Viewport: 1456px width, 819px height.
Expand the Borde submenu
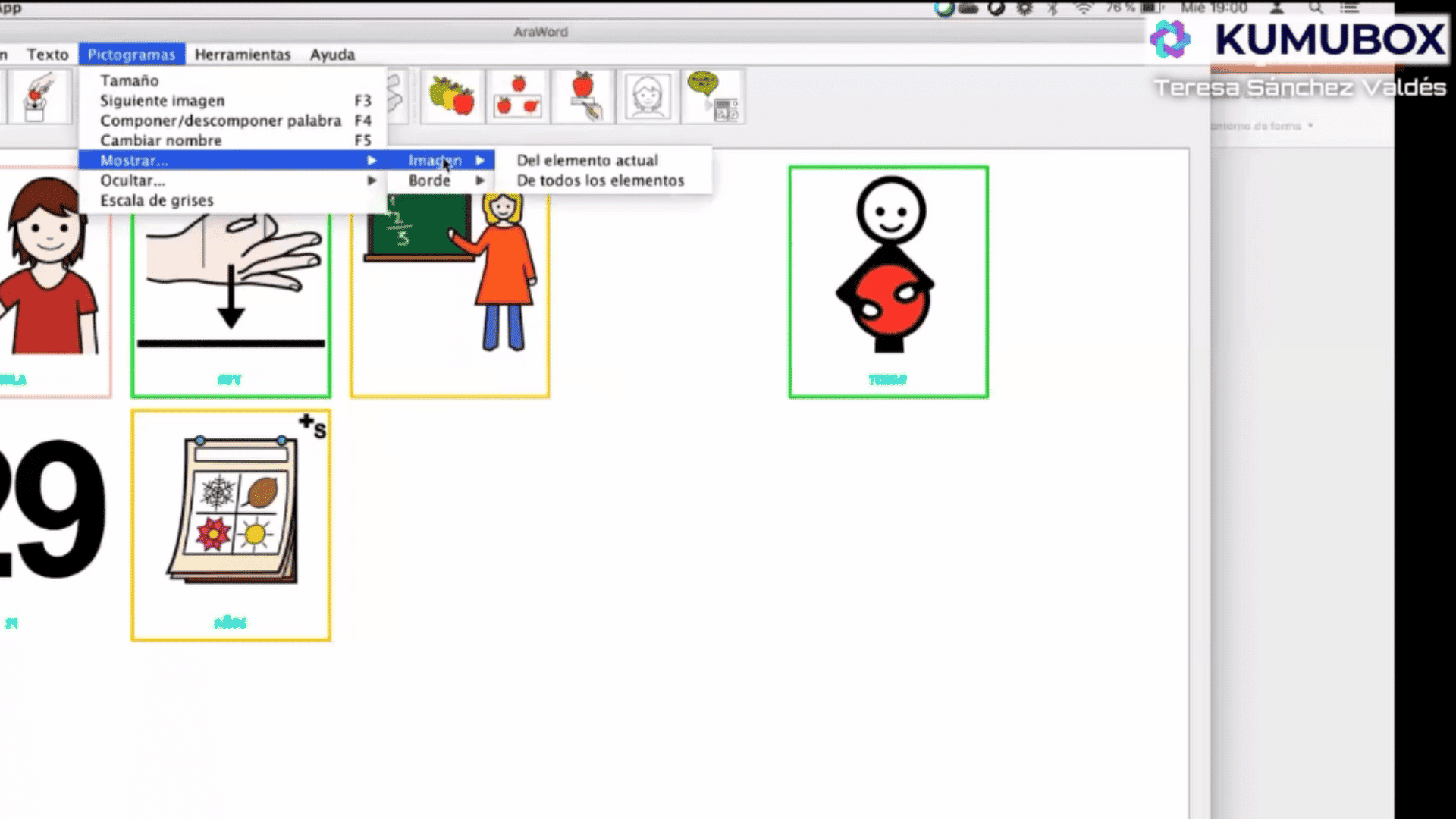441,180
